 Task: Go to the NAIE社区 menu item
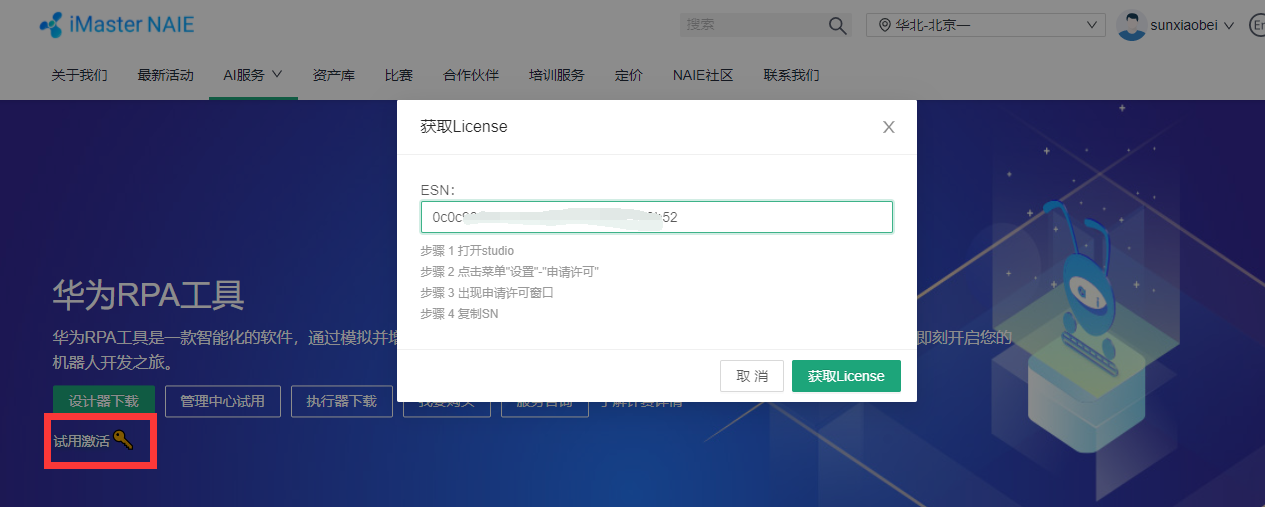point(703,75)
